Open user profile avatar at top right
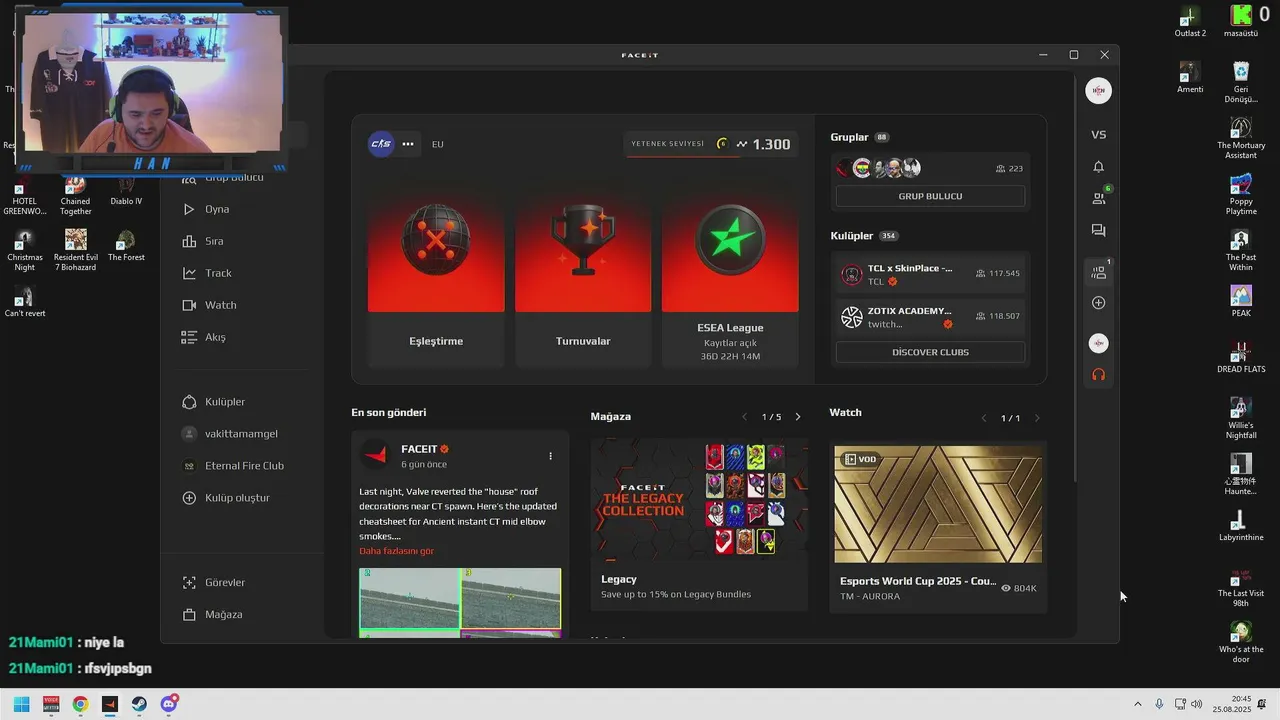The width and height of the screenshot is (1280, 720). (x=1099, y=91)
